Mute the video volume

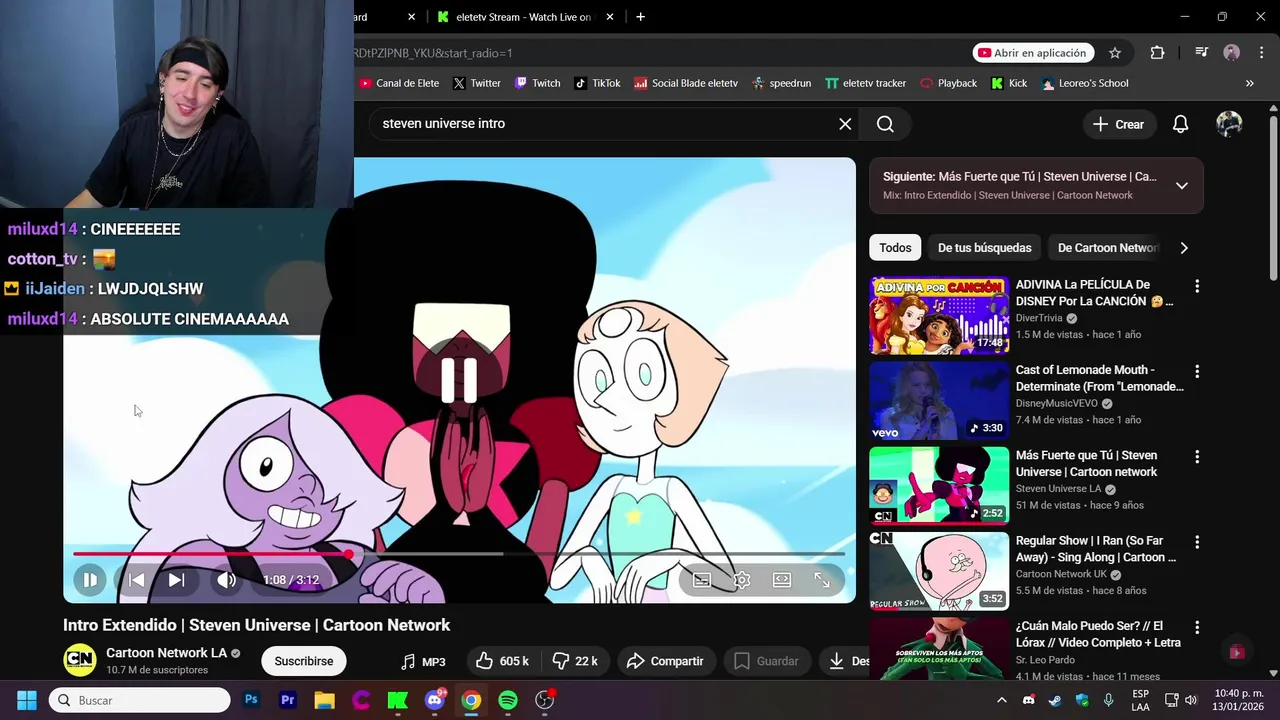(227, 580)
